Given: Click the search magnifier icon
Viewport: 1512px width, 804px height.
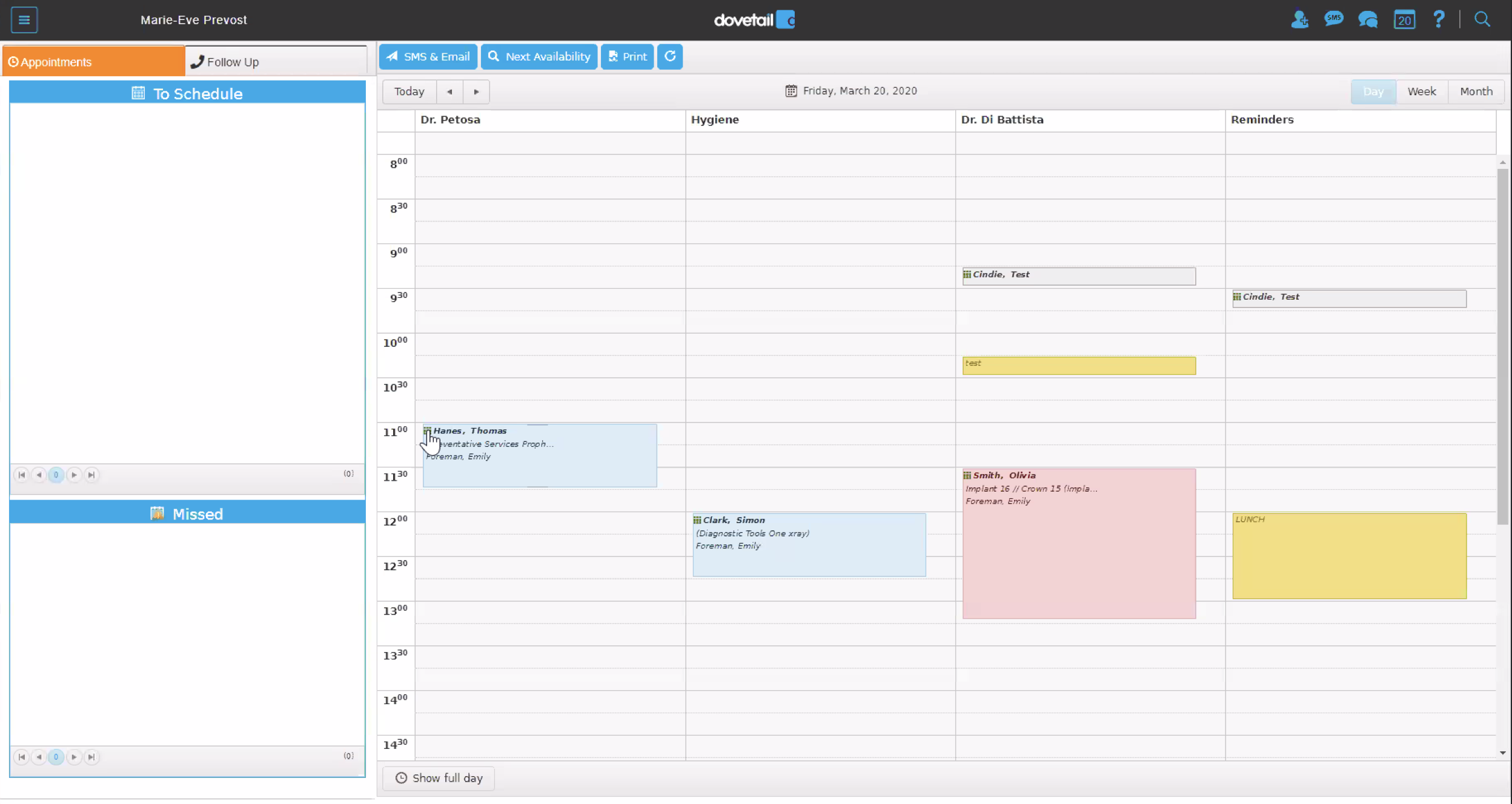Looking at the screenshot, I should [x=1482, y=19].
